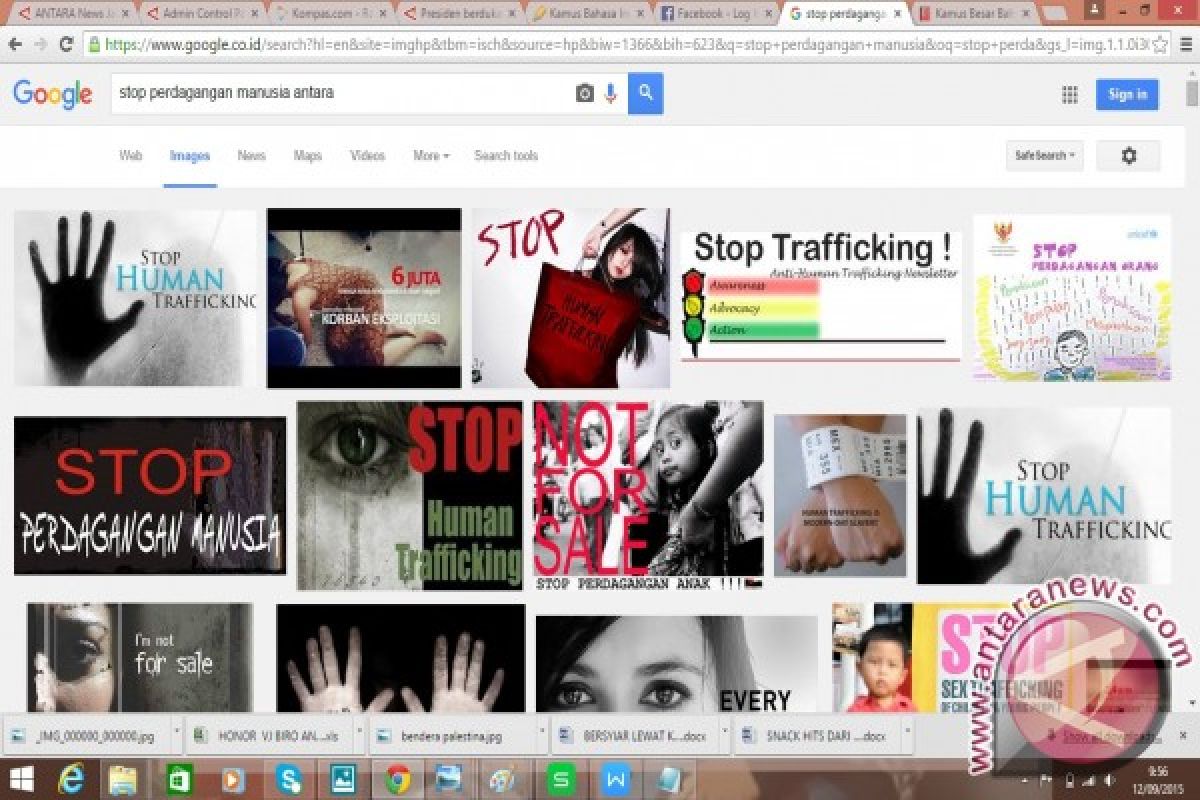Expand the More search categories menu
This screenshot has height=800, width=1200.
click(431, 156)
